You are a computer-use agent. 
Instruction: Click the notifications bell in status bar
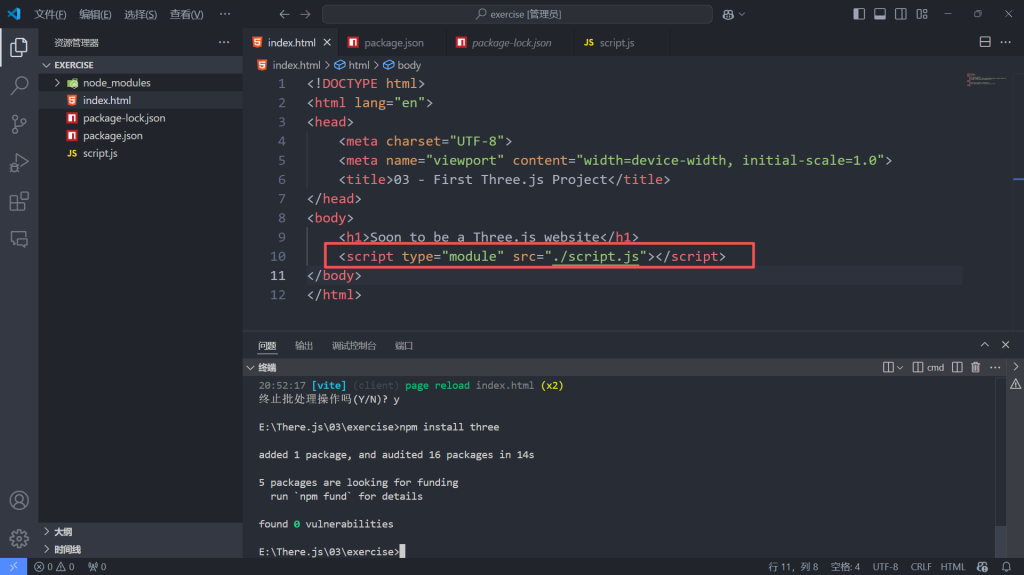pos(1007,567)
